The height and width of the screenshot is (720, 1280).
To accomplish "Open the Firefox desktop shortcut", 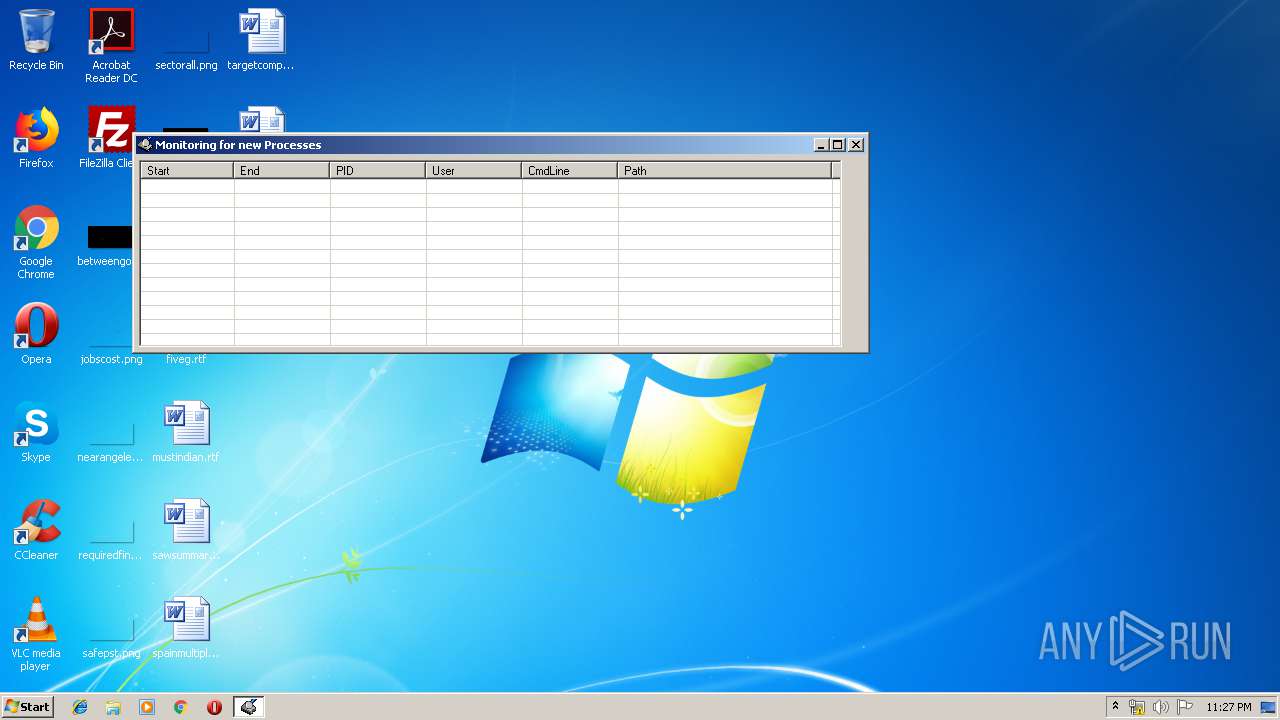I will [36, 138].
